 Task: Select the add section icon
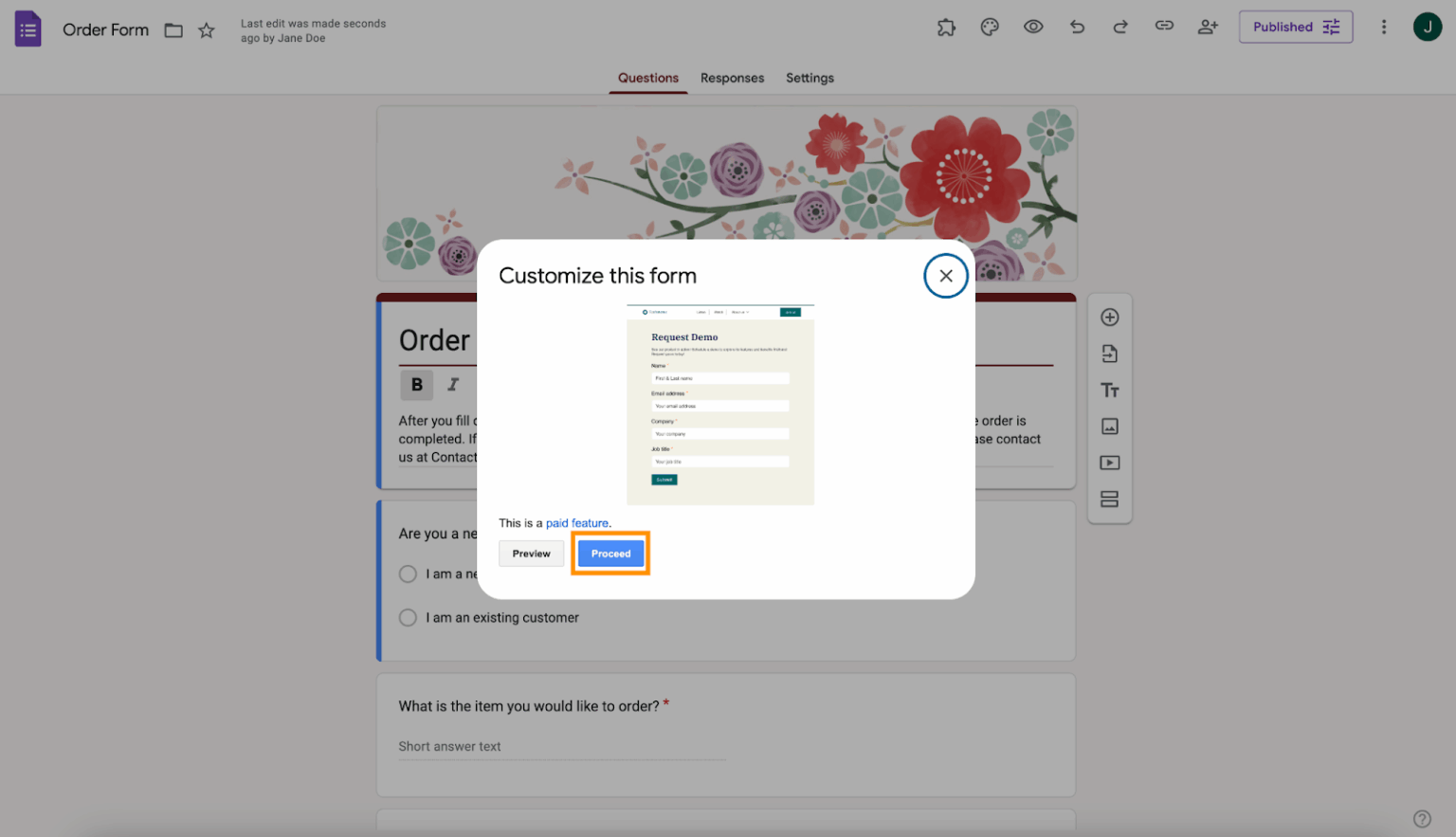click(x=1109, y=499)
